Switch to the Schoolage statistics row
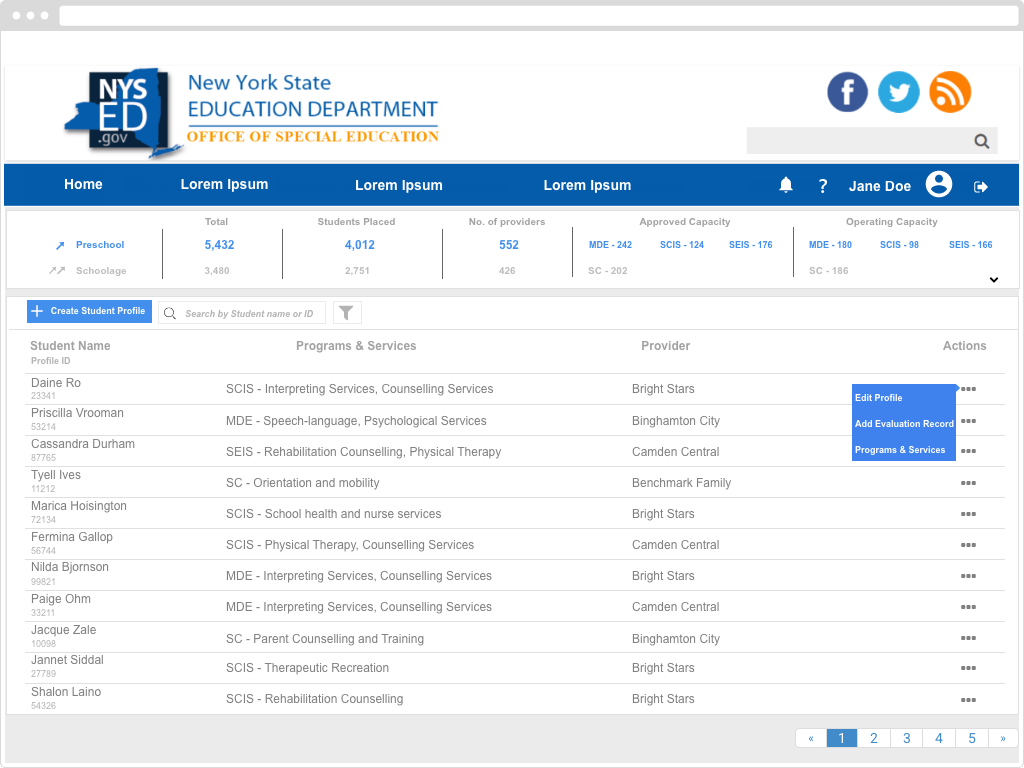The width and height of the screenshot is (1024, 768). click(x=101, y=271)
